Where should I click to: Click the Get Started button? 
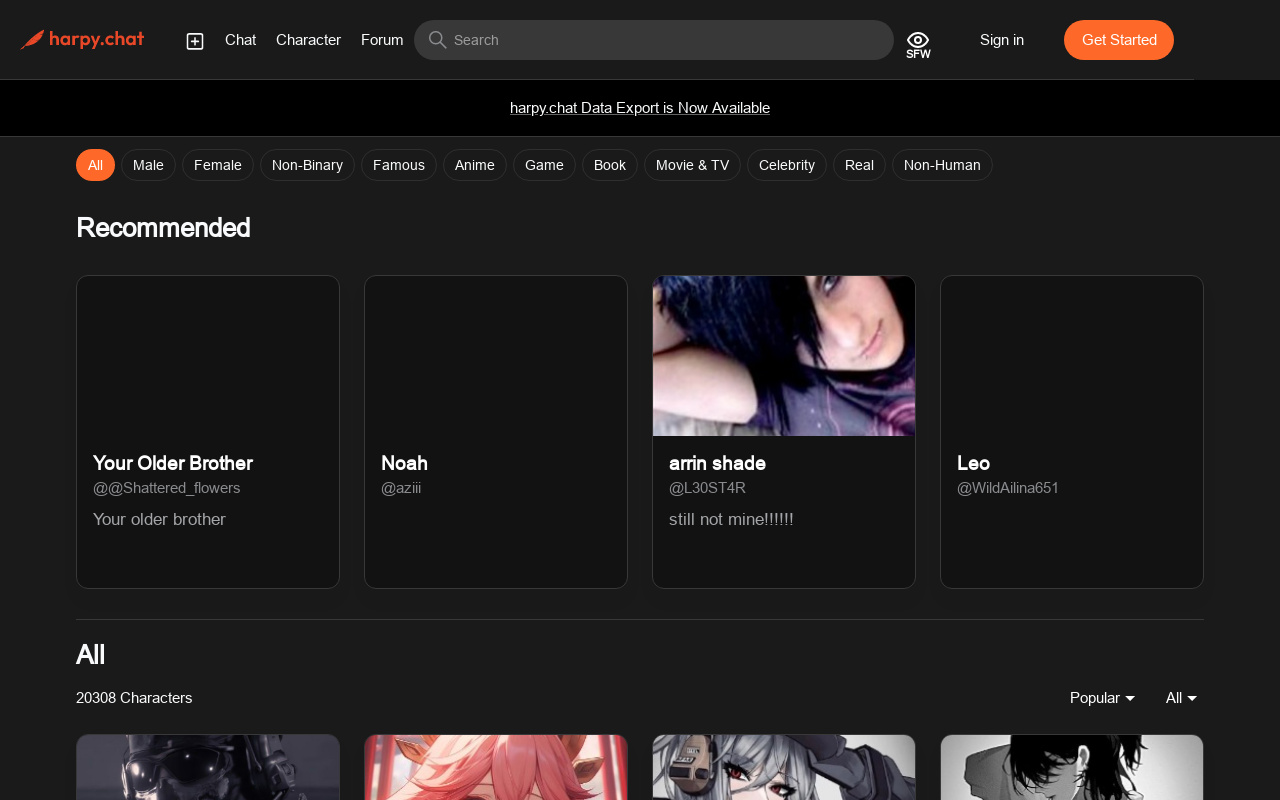(1119, 40)
